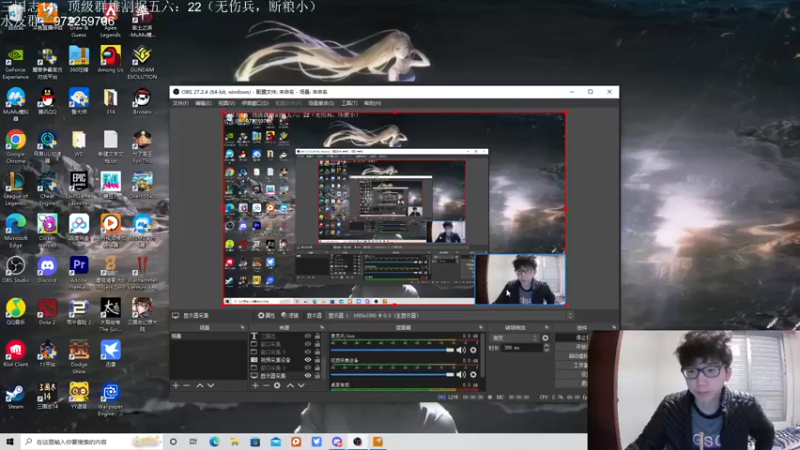
Task: Toggle lock on 视频采集设备 source
Action: point(317,360)
